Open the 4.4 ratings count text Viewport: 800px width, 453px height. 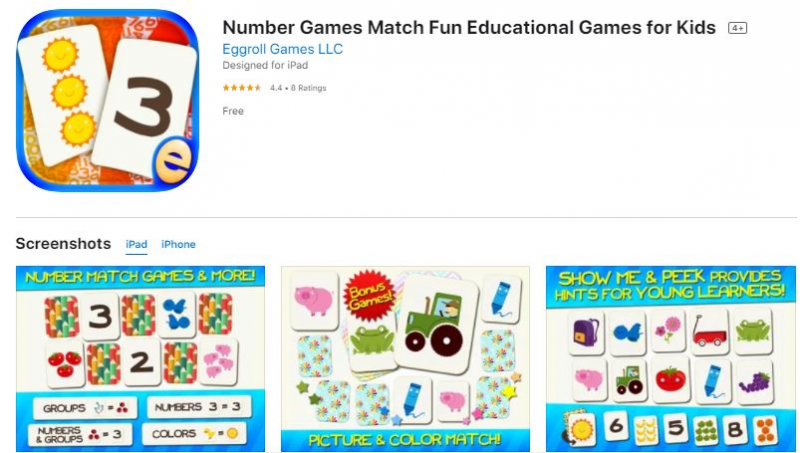pyautogui.click(x=298, y=88)
